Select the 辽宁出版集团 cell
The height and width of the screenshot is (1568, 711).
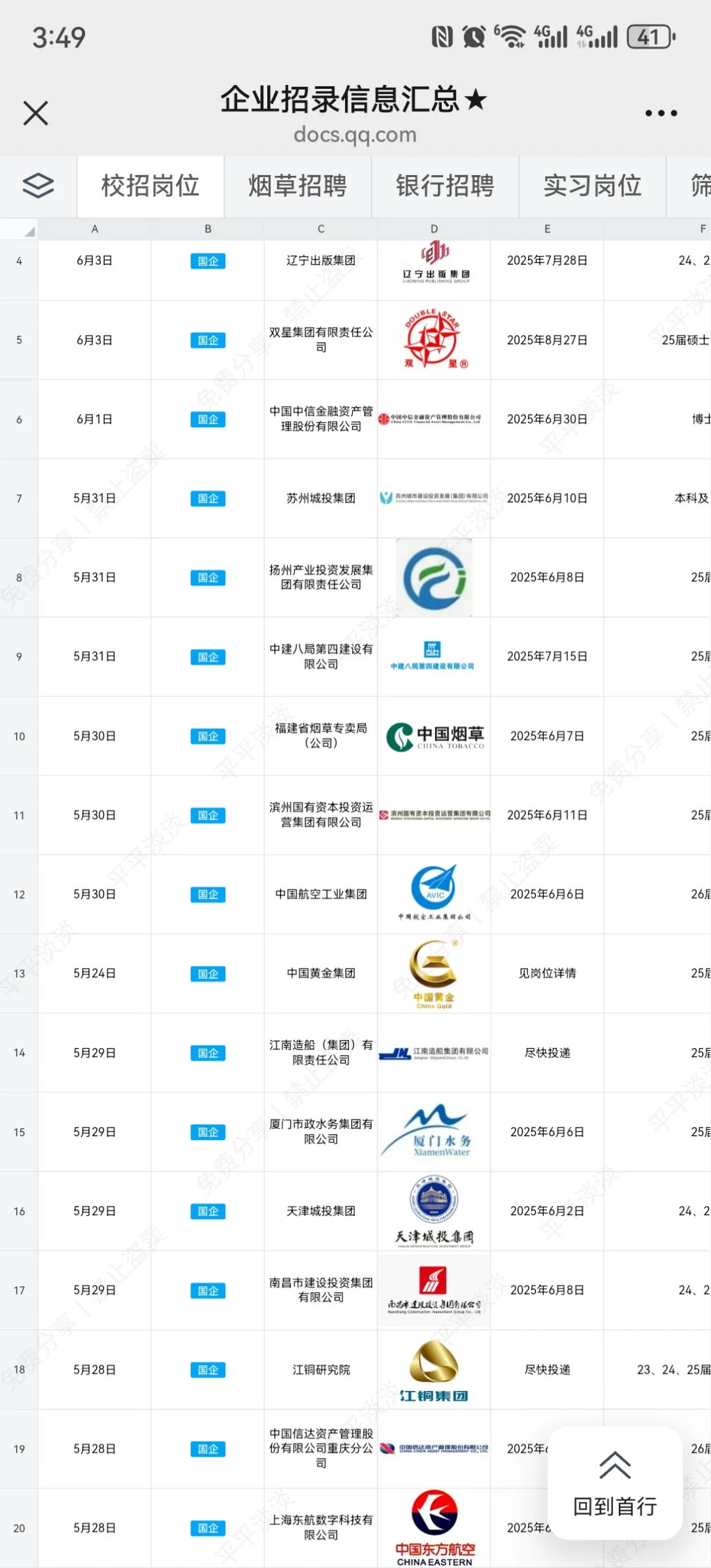pyautogui.click(x=321, y=271)
